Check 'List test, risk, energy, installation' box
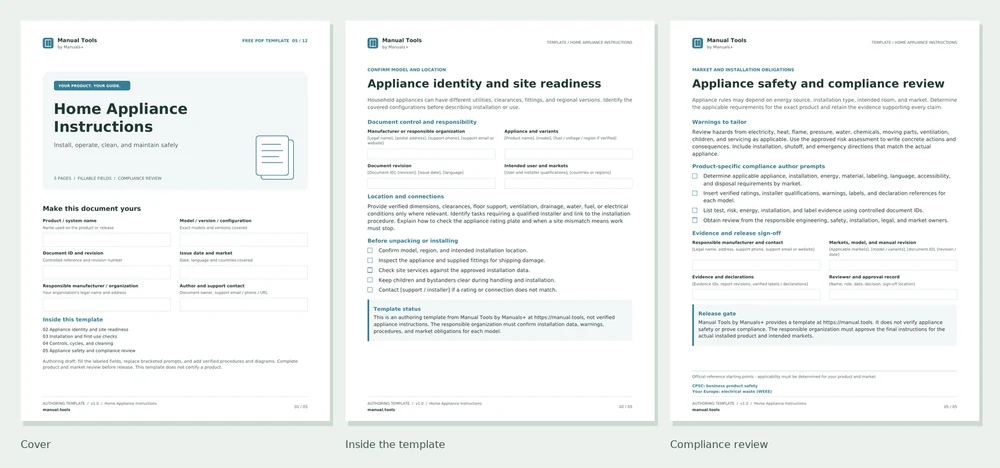This screenshot has width=1000, height=468. (x=695, y=210)
